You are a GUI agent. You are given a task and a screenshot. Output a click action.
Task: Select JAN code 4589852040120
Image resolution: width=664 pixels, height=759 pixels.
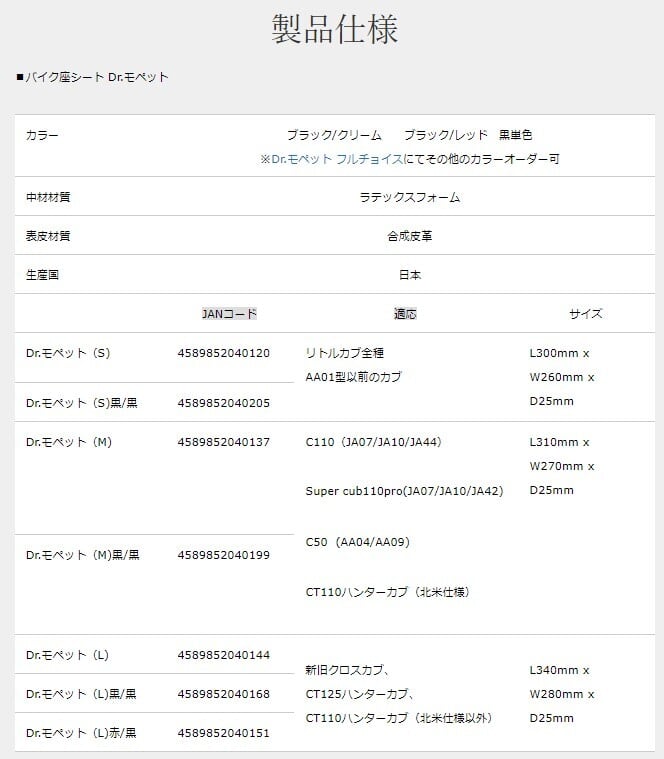pyautogui.click(x=224, y=353)
